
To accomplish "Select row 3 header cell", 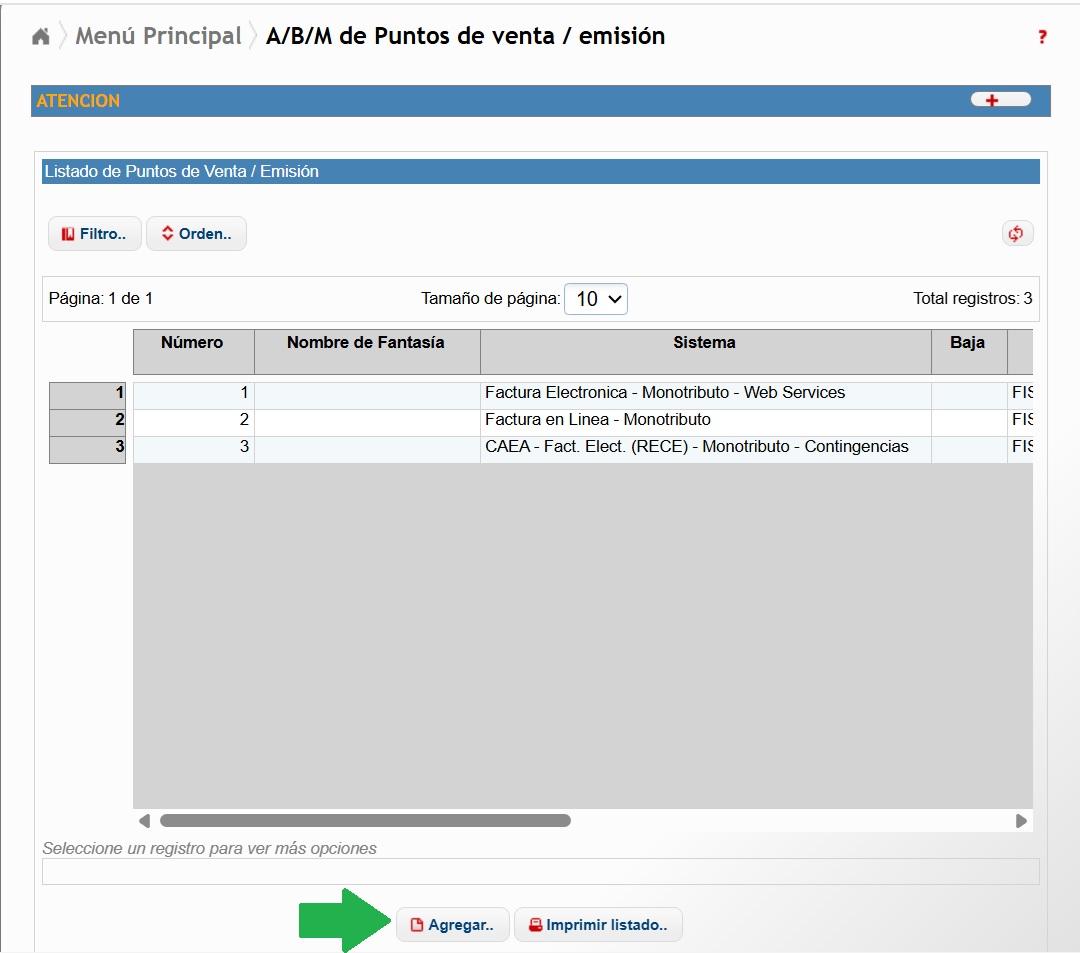I will (88, 448).
